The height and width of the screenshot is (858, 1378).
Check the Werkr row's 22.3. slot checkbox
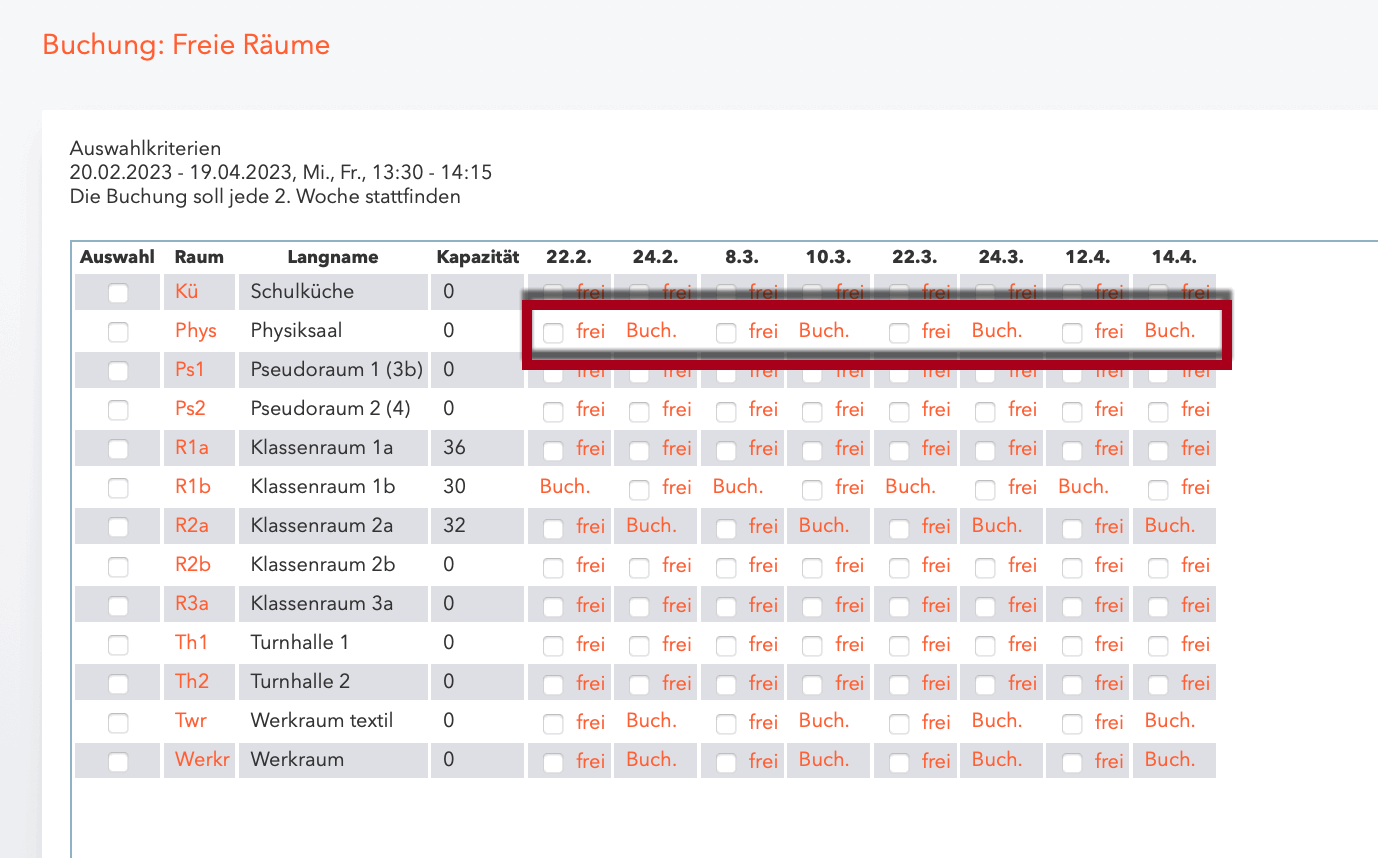click(899, 762)
